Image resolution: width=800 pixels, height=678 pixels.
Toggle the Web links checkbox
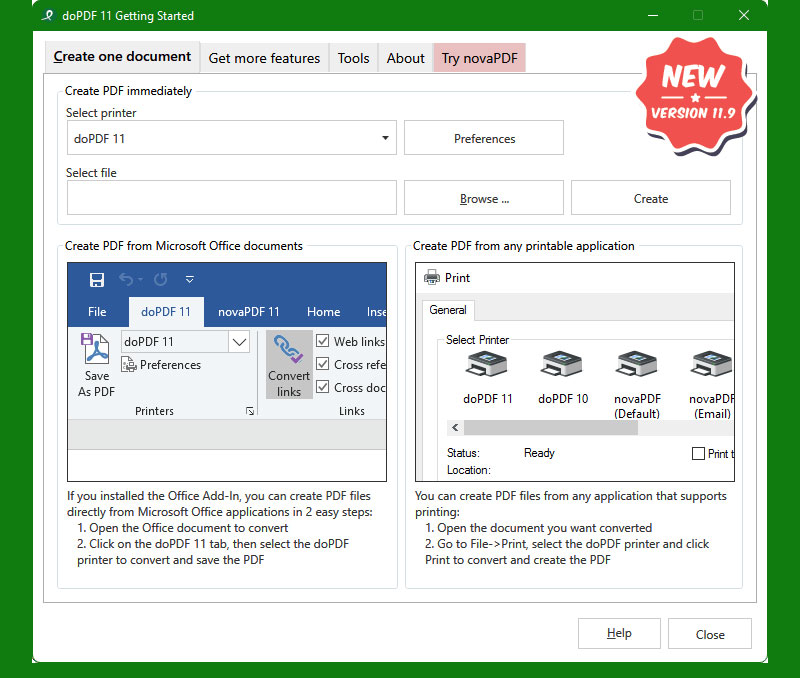click(x=322, y=341)
